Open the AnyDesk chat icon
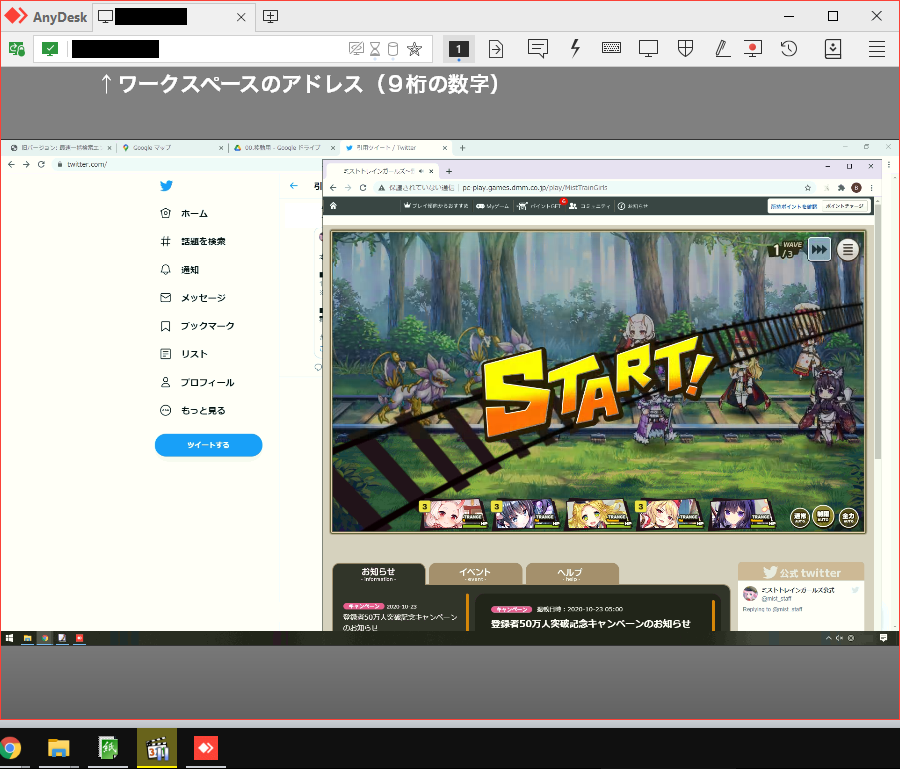Viewport: 900px width, 769px height. (x=538, y=48)
